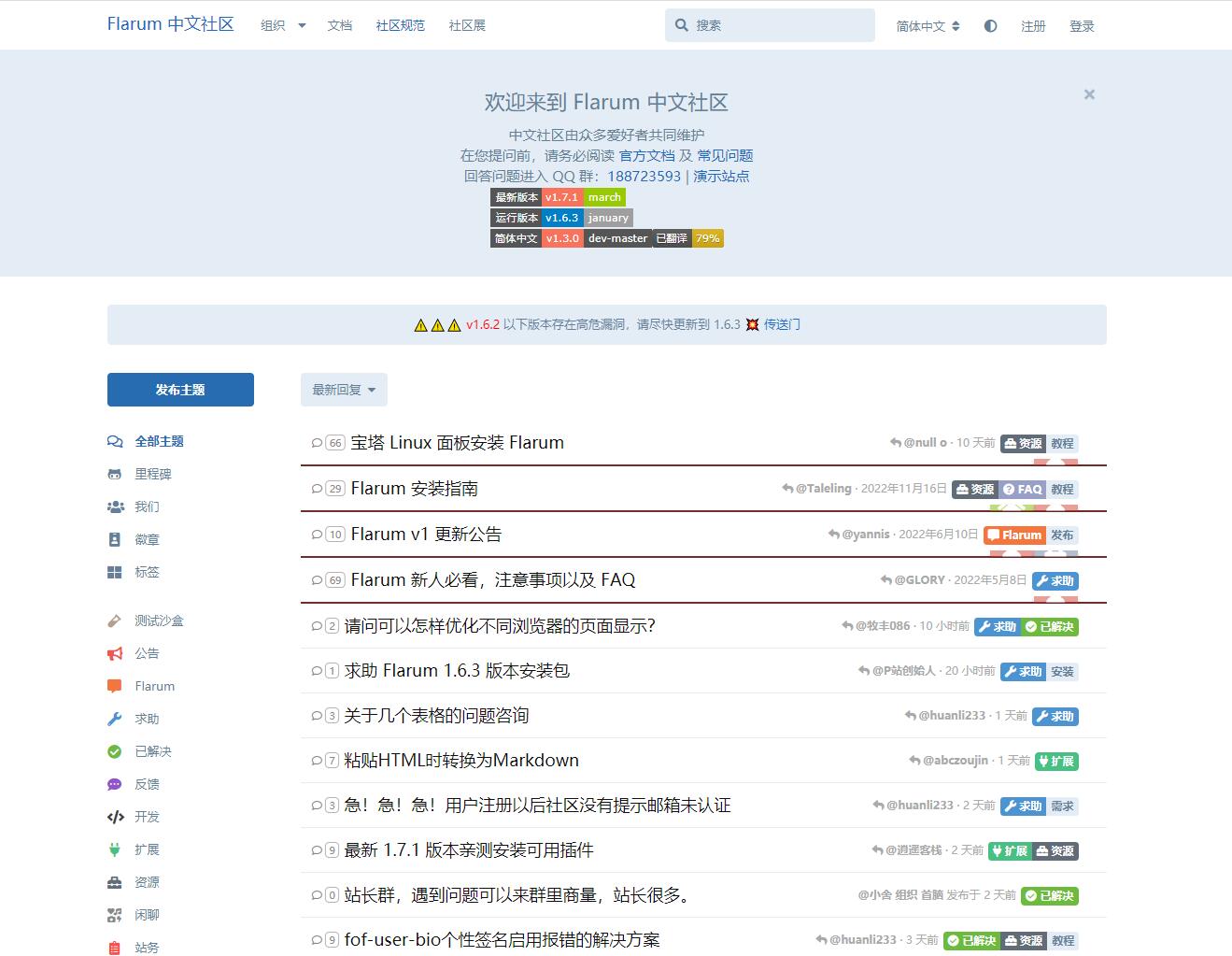The height and width of the screenshot is (956, 1232).
Task: Expand the 组织 dropdown menu
Action: coord(283,25)
